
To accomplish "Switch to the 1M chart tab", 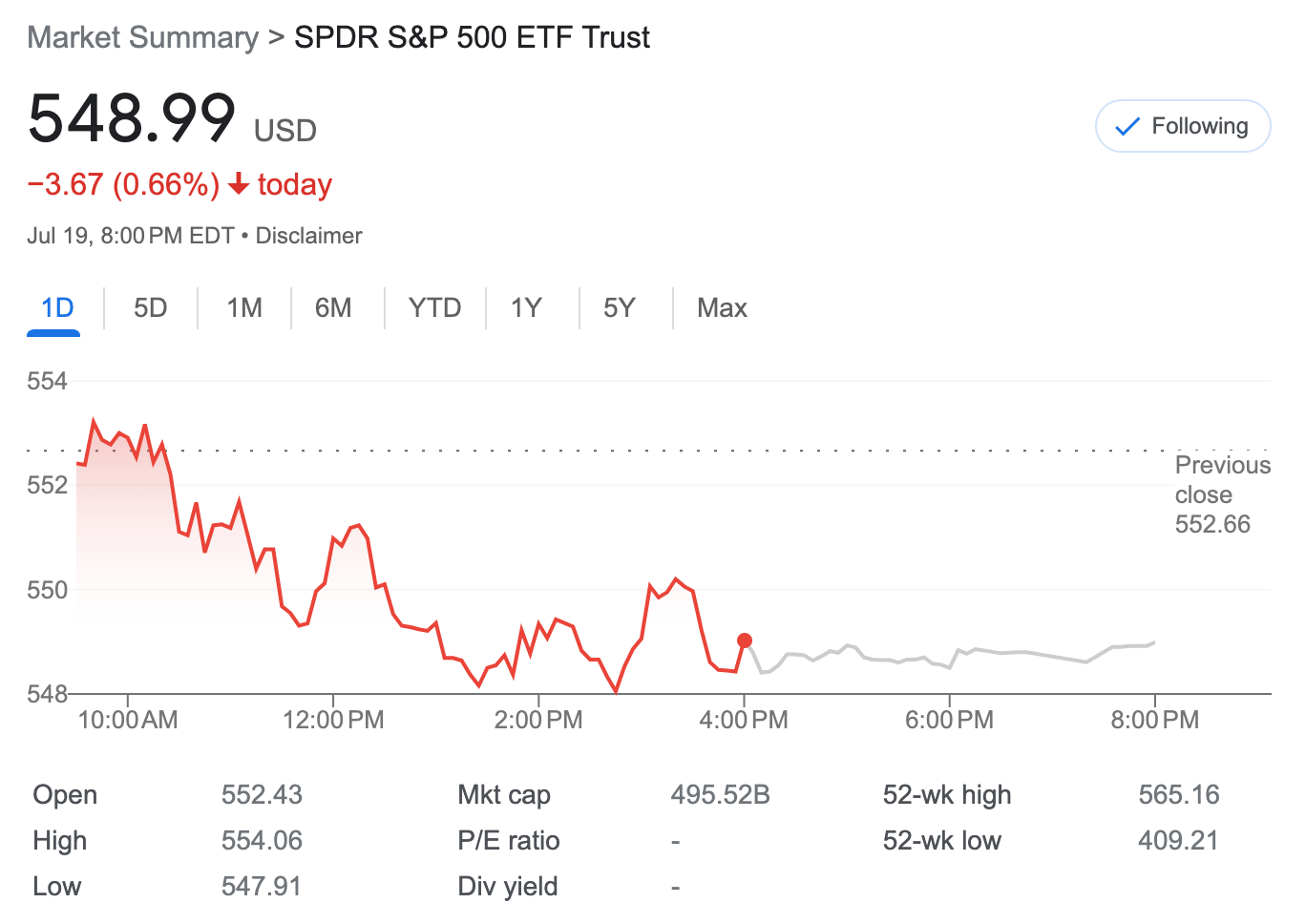I will click(x=244, y=307).
